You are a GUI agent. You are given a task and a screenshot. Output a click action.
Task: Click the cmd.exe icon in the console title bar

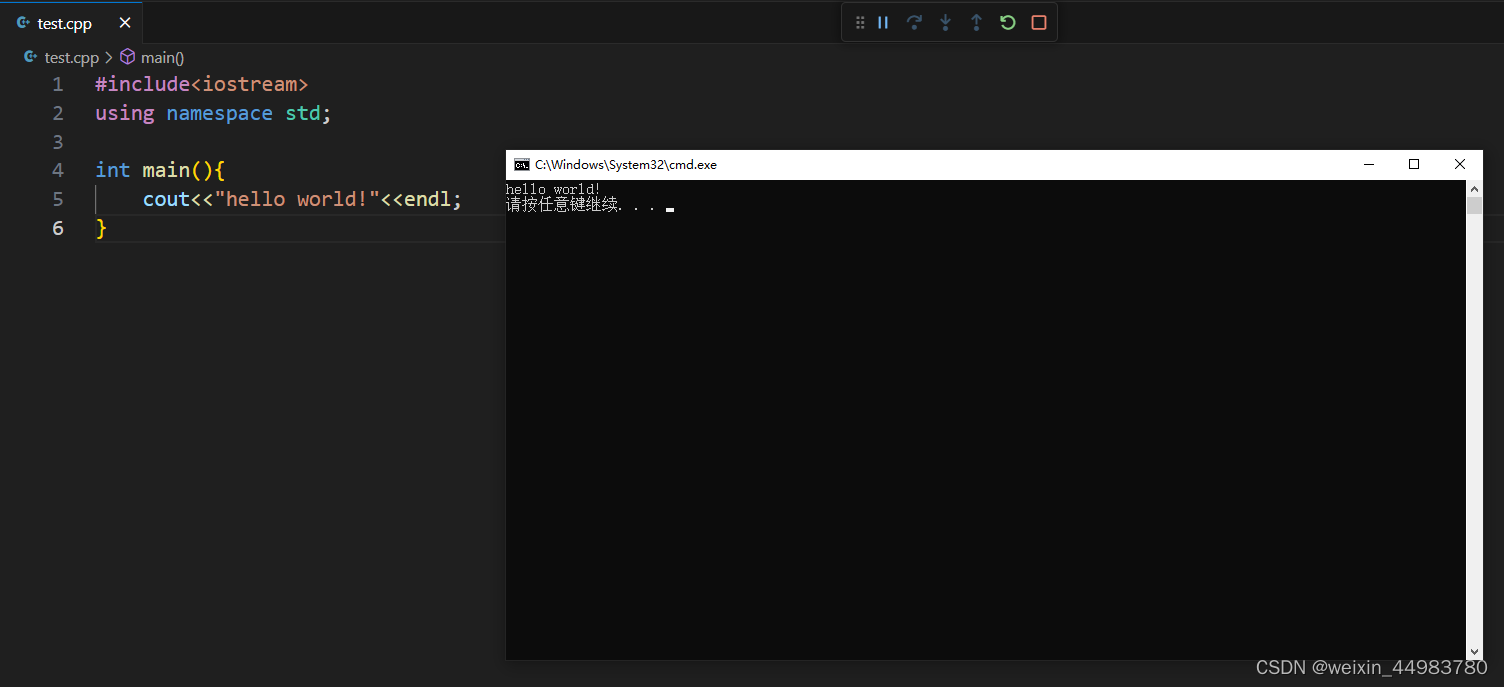(x=521, y=164)
